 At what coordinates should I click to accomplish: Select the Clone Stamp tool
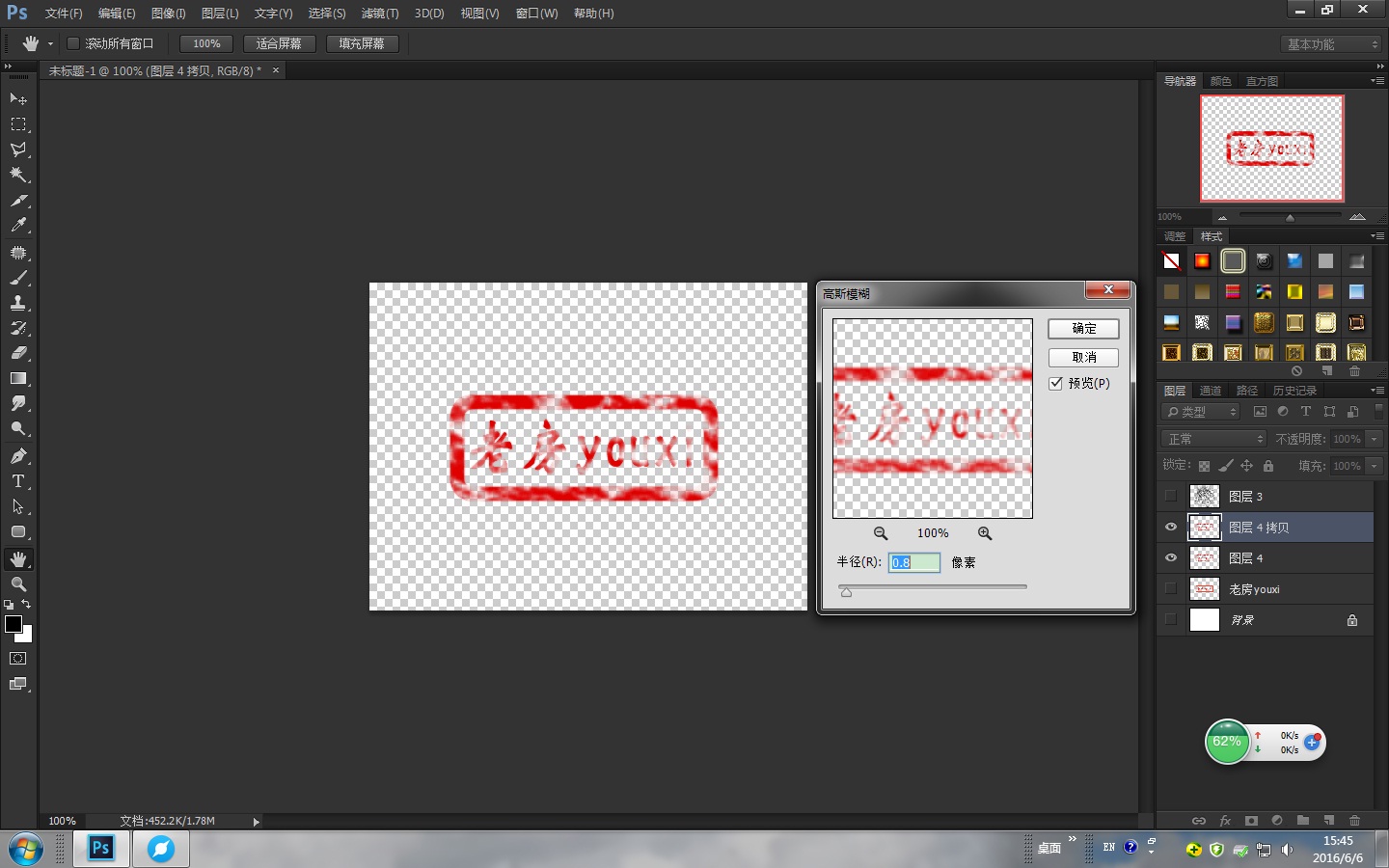point(18,303)
